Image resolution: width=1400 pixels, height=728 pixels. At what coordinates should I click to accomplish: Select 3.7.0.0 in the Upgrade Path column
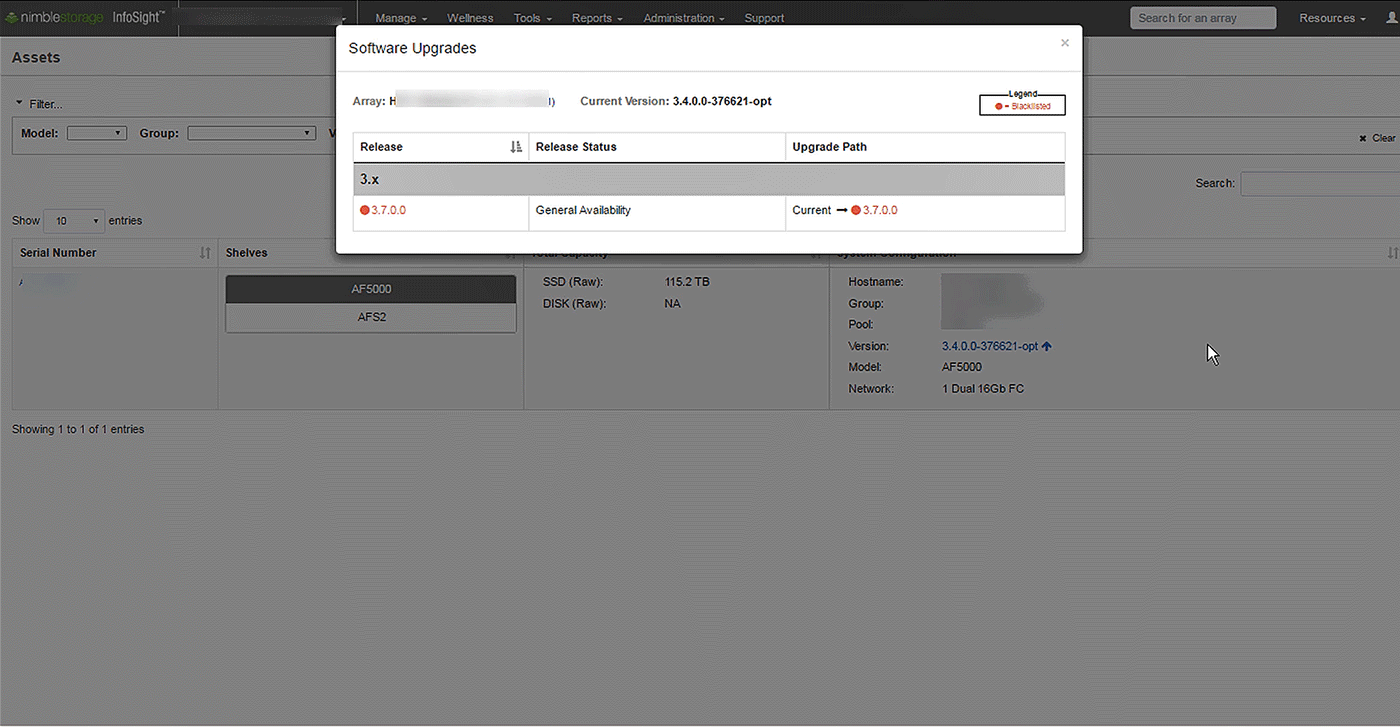pyautogui.click(x=880, y=210)
